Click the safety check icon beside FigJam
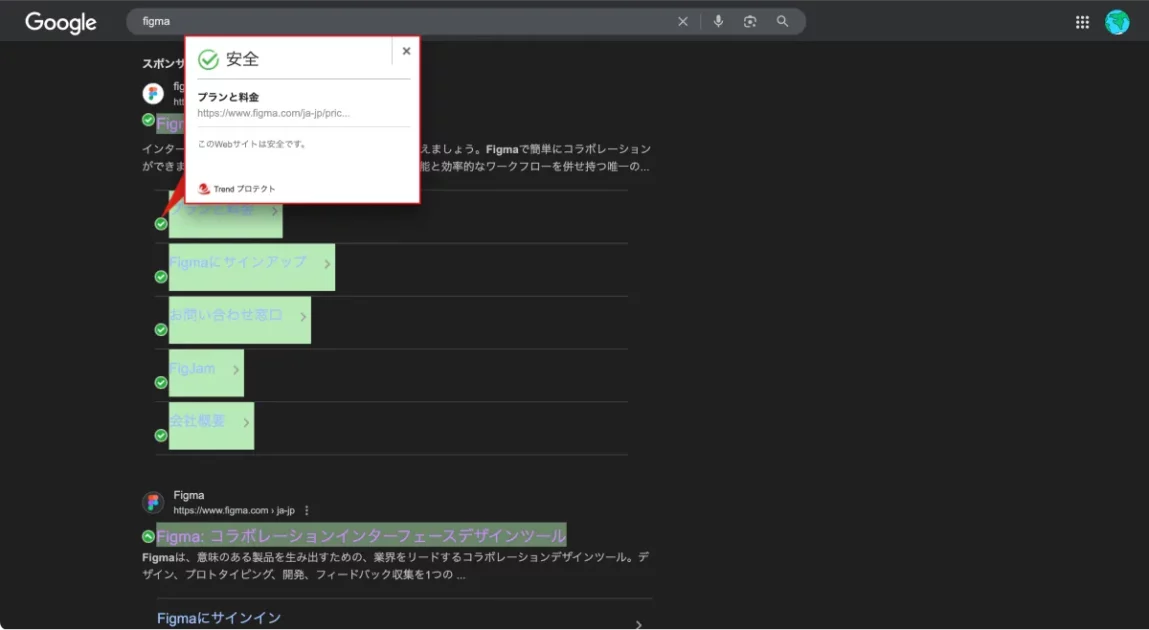This screenshot has height=630, width=1149. click(x=161, y=382)
